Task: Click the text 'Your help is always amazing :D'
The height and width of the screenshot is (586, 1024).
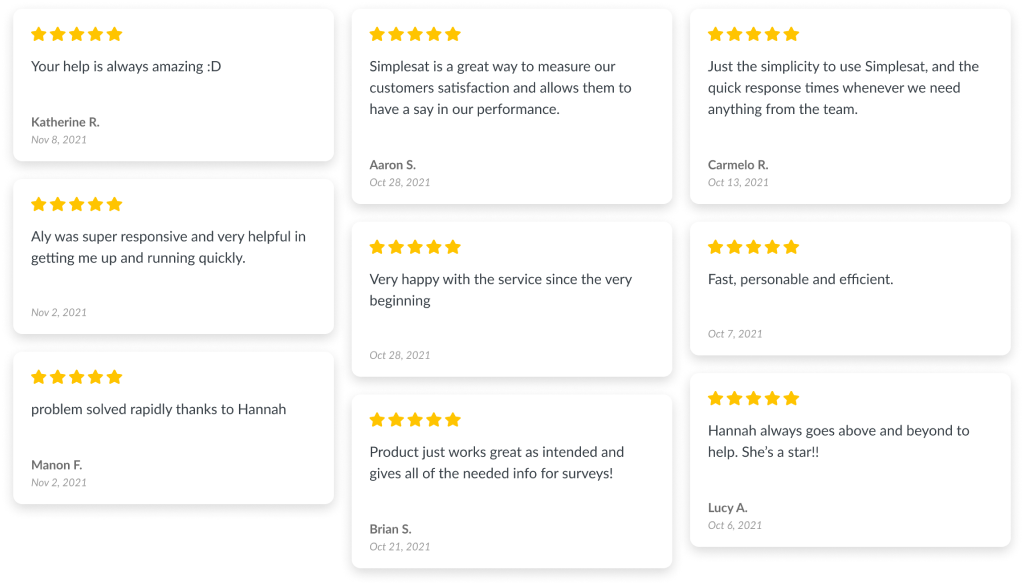Action: (x=126, y=67)
